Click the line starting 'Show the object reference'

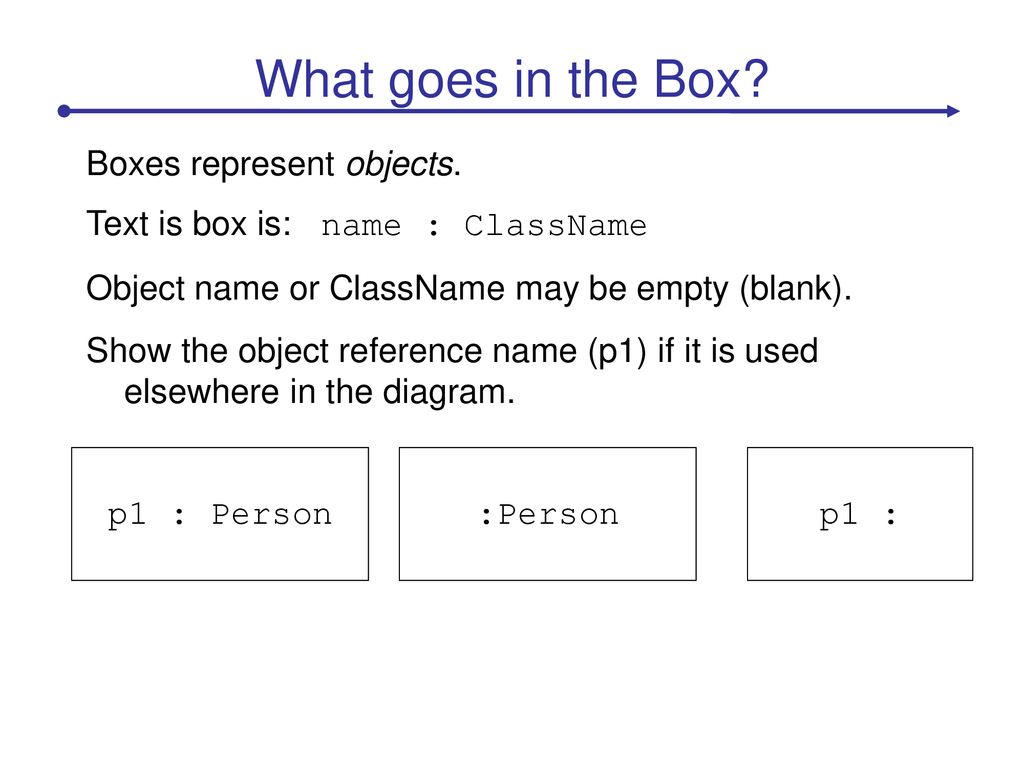tap(452, 351)
